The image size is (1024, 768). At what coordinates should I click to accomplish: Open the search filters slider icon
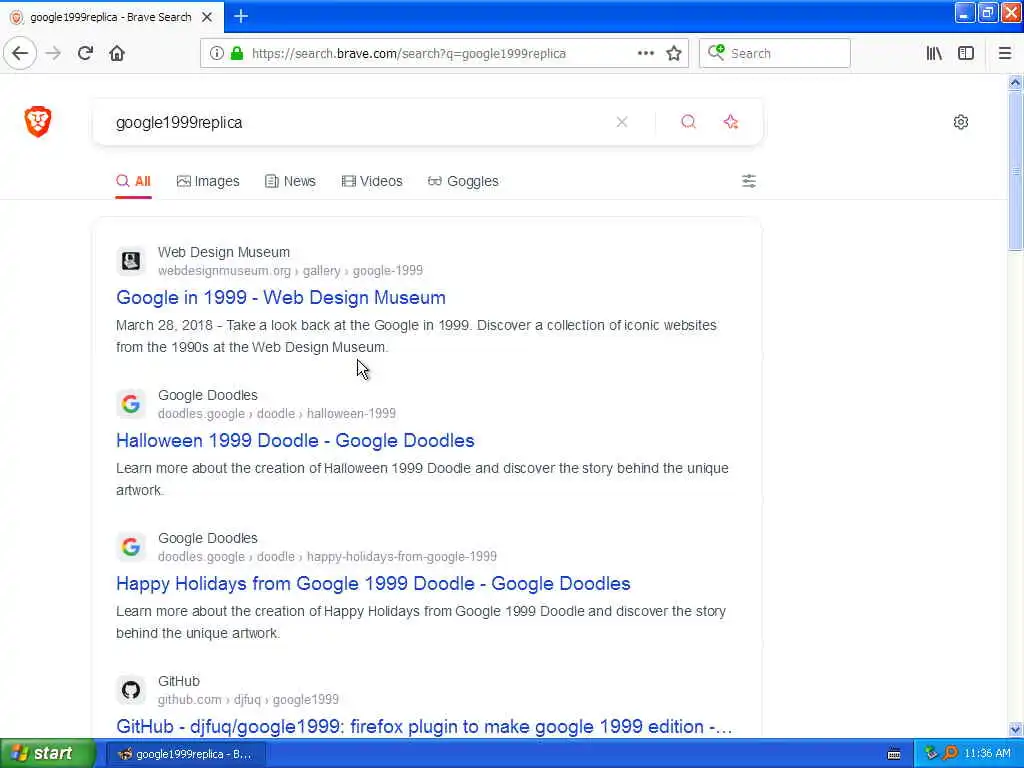[x=749, y=181]
